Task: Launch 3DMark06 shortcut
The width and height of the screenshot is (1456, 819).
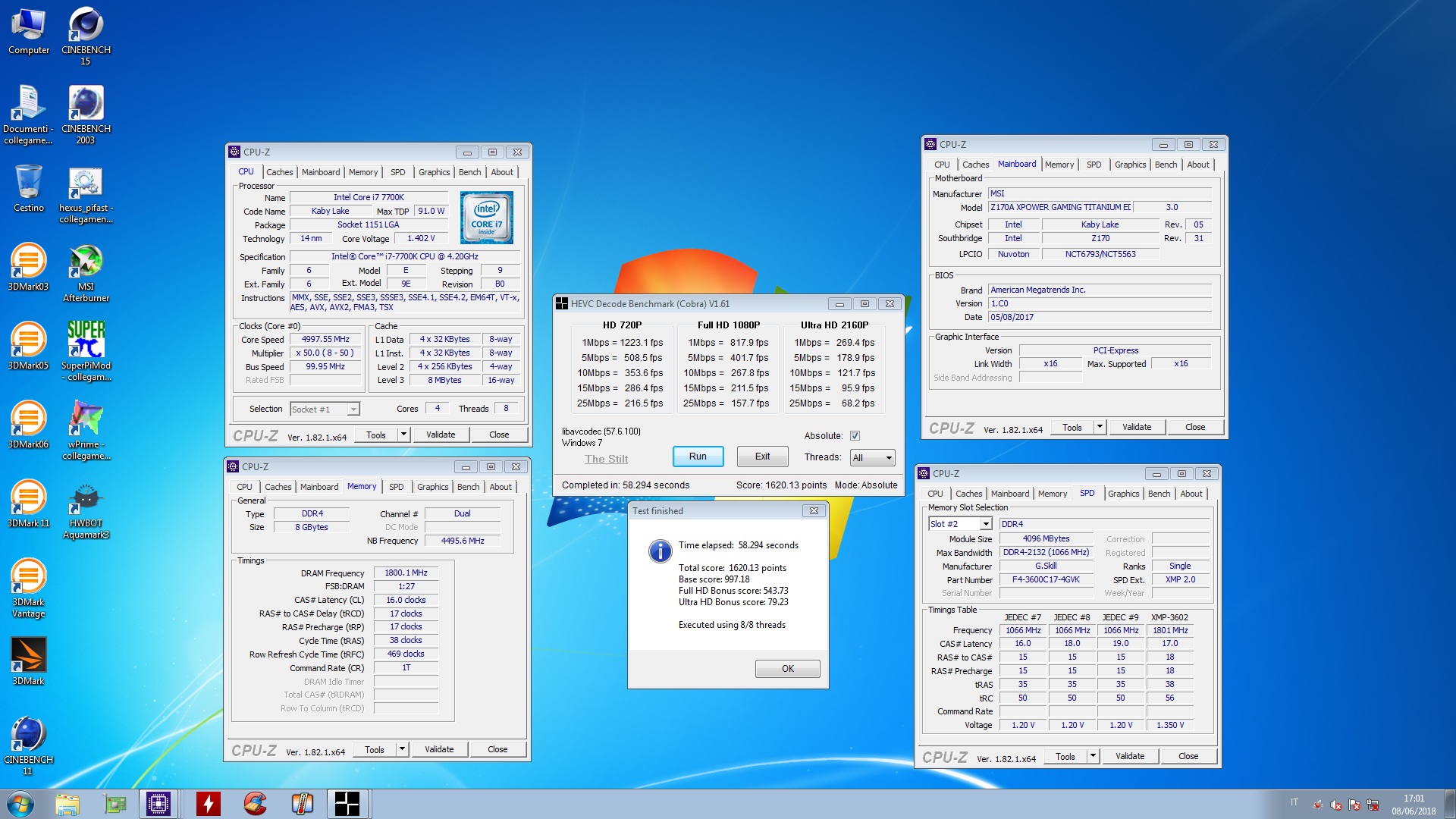Action: pos(28,426)
